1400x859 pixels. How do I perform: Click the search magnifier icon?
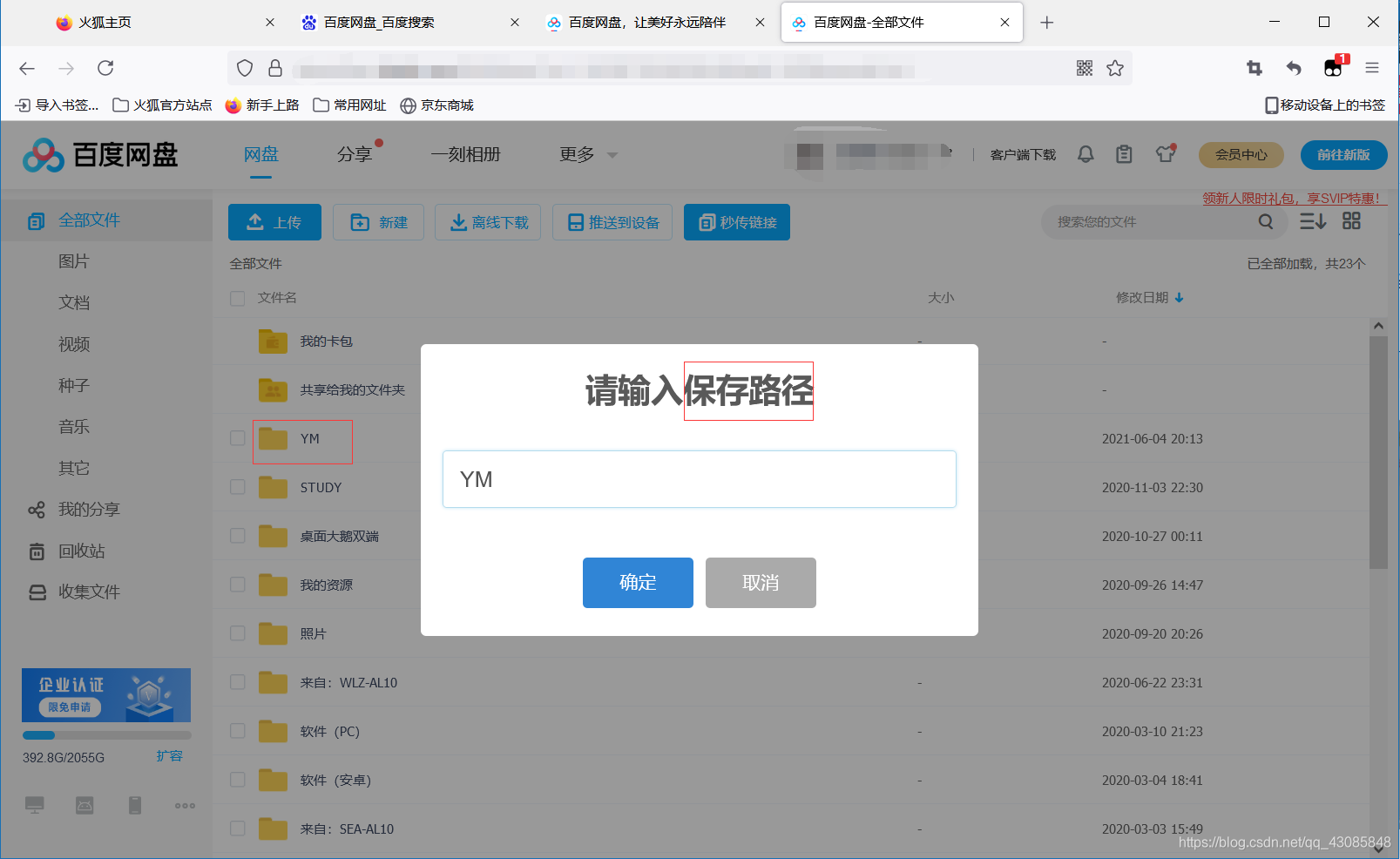tap(1266, 222)
